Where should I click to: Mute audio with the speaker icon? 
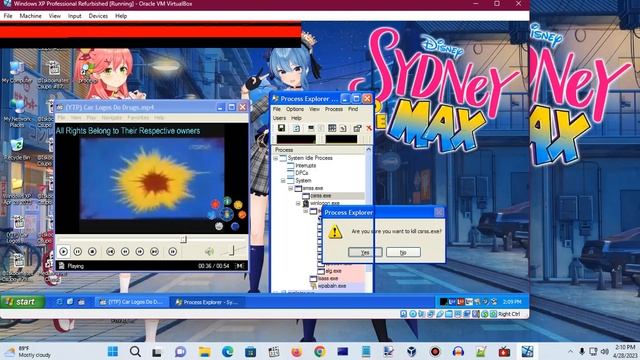(209, 251)
